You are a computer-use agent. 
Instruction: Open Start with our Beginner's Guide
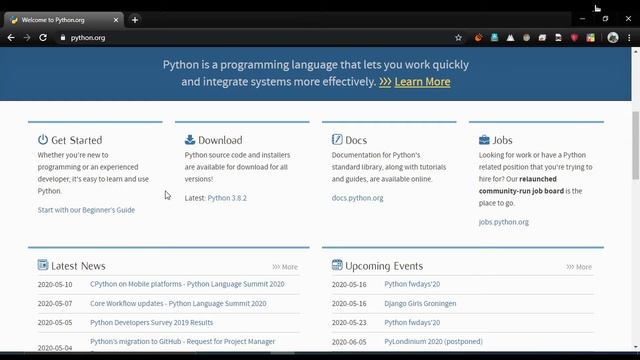[x=86, y=210]
